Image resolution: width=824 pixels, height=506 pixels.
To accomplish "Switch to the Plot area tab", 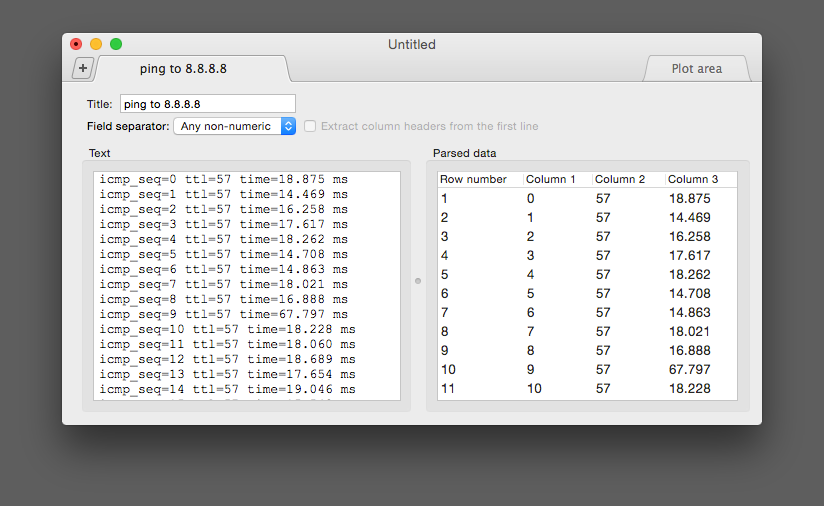I will pyautogui.click(x=696, y=69).
